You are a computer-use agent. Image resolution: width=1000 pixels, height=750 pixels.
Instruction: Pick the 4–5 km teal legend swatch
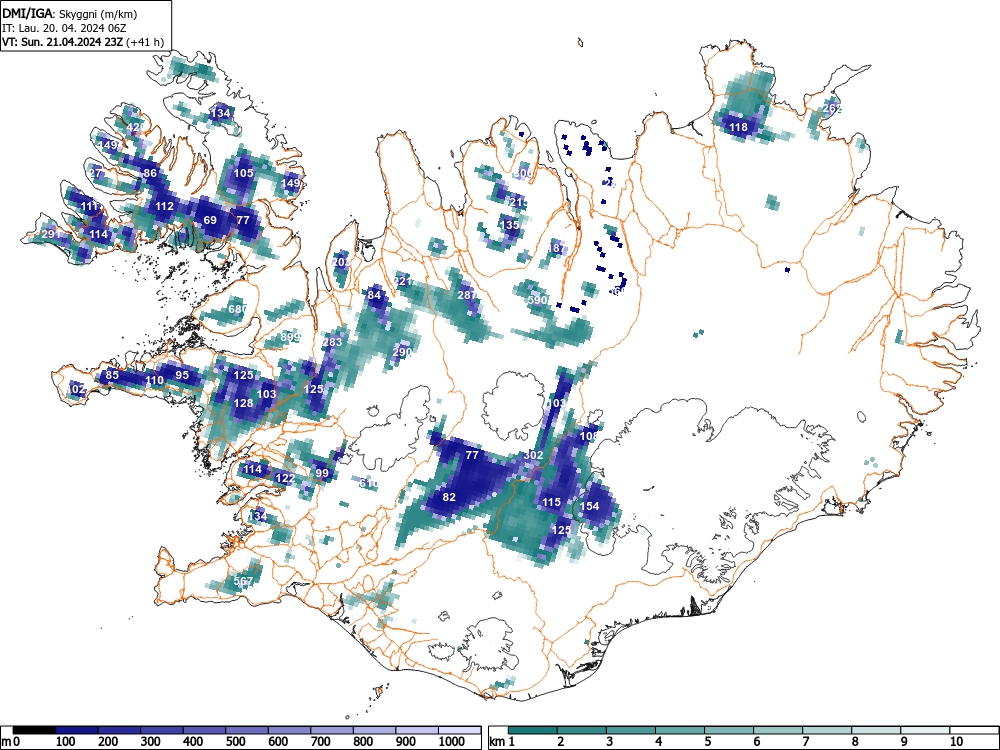pos(680,730)
